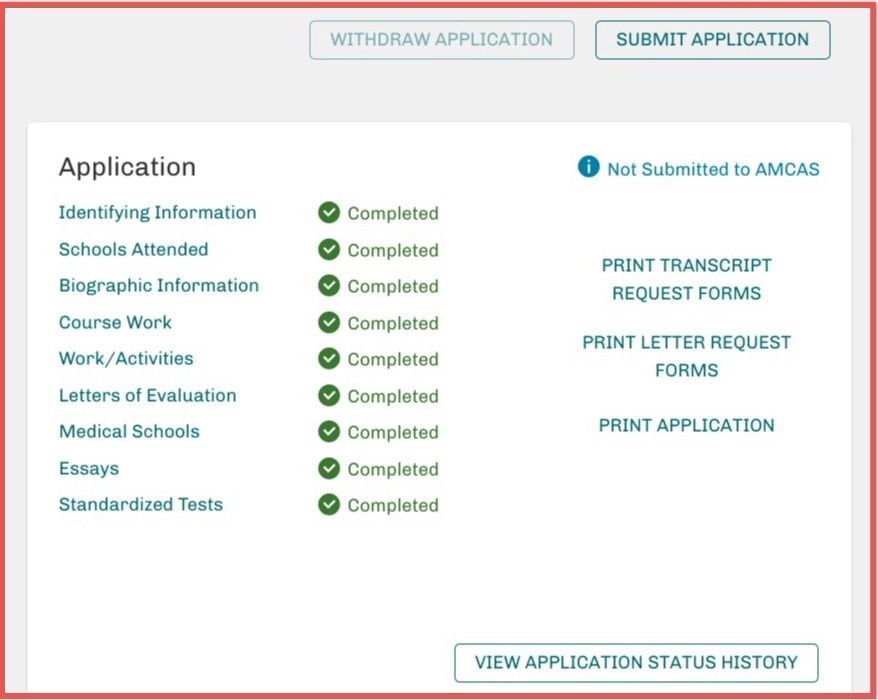Open View Application Status History

coord(636,662)
